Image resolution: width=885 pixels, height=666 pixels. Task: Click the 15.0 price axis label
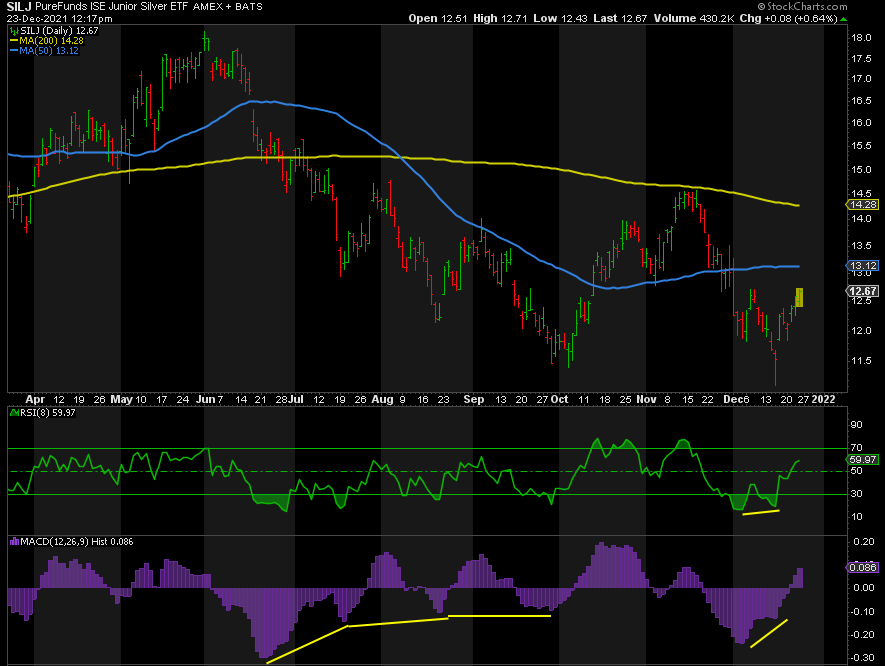861,170
